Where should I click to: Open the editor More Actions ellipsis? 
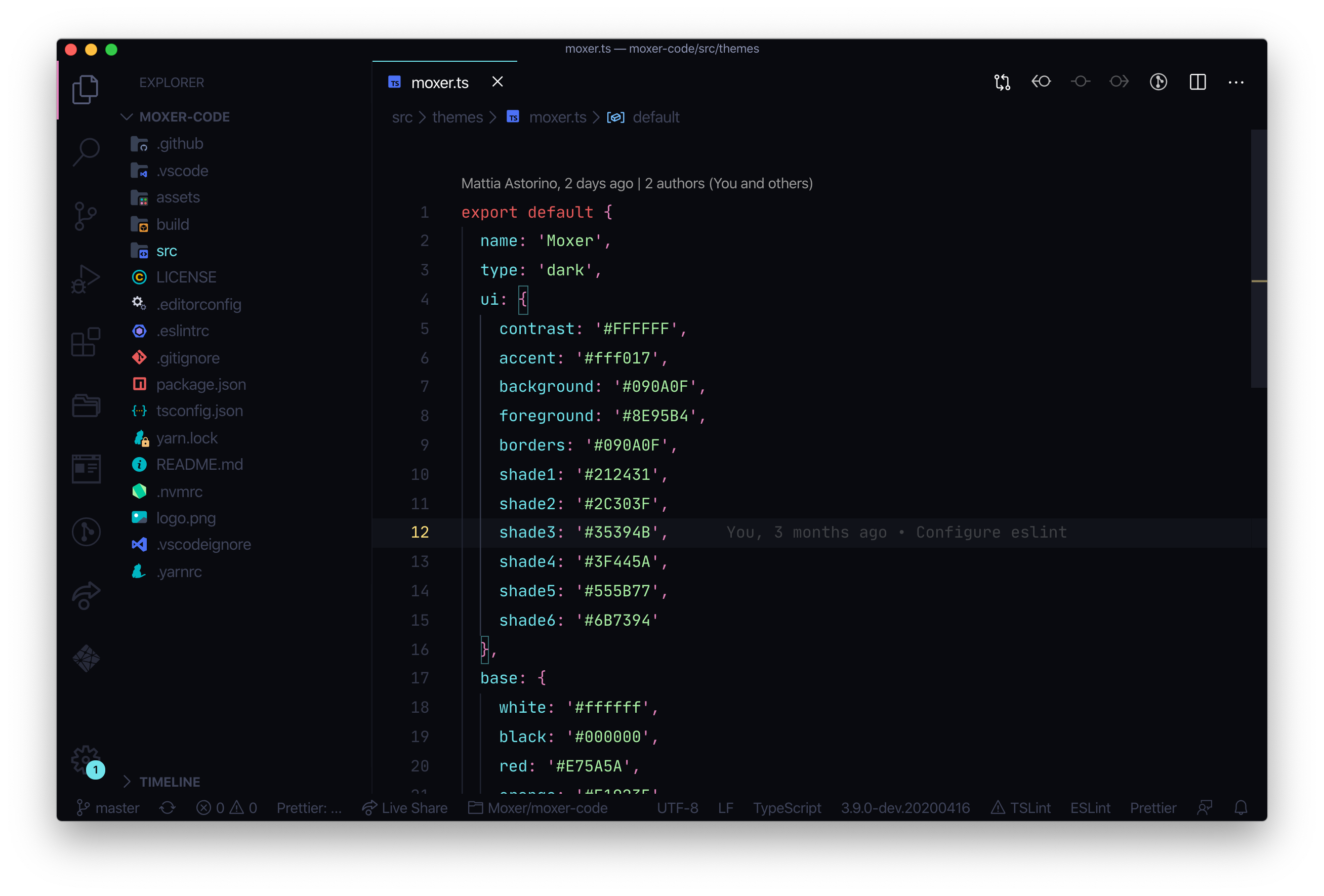point(1236,82)
